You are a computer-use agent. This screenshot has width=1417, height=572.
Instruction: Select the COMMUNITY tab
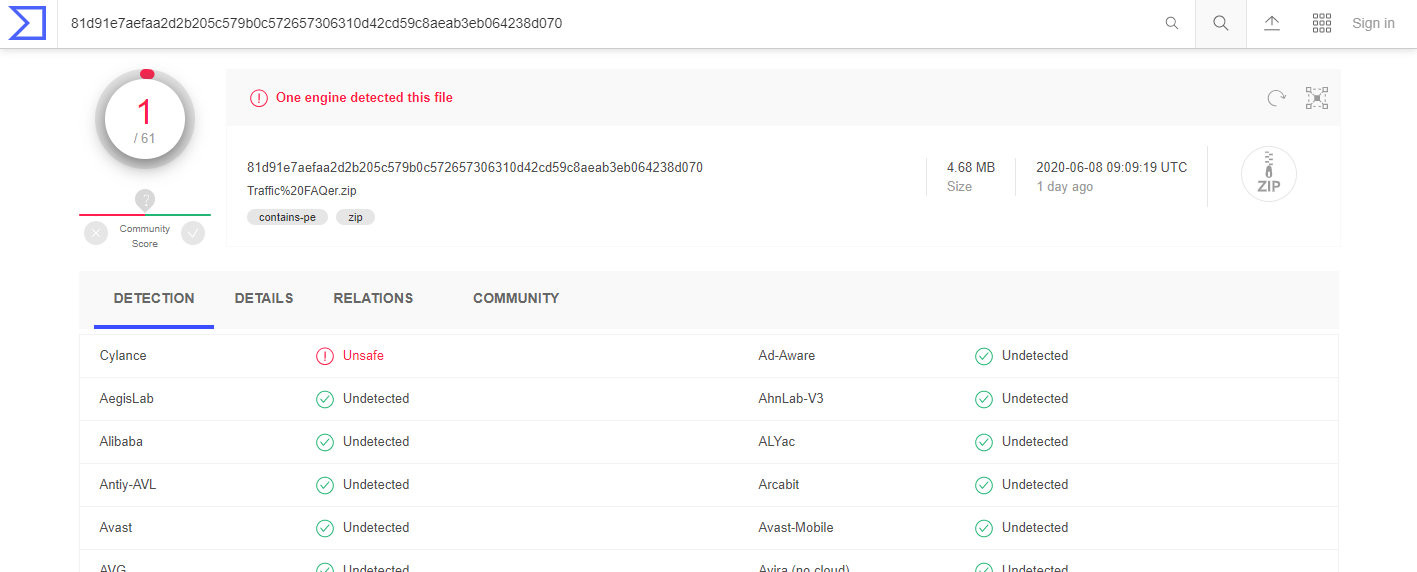[516, 298]
